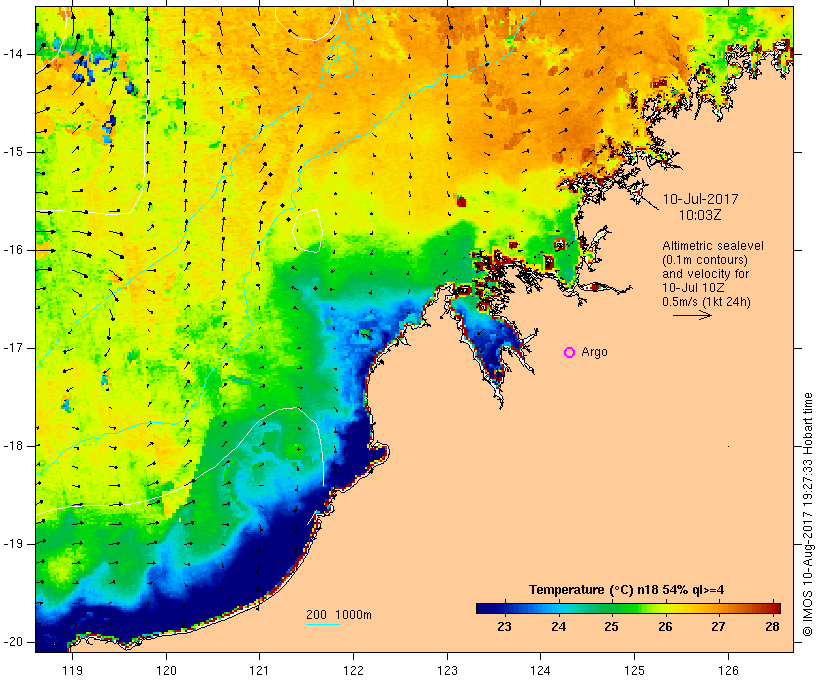The image size is (820, 680).
Task: Click the 'Altimetric sealevel' caption line
Action: click(x=713, y=246)
